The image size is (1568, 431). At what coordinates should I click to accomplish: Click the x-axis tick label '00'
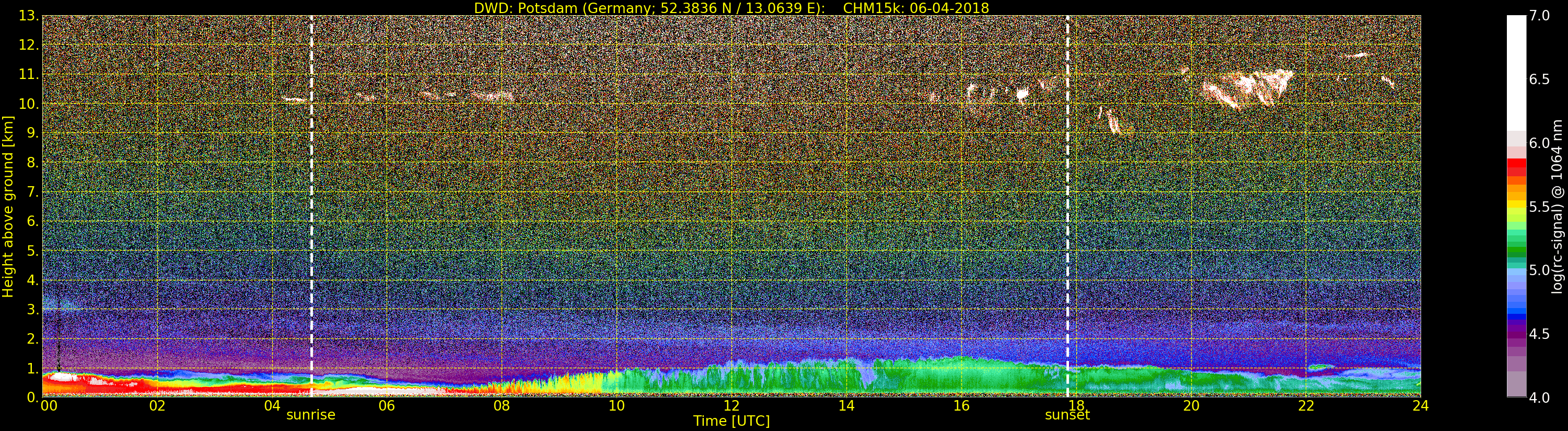(x=49, y=406)
